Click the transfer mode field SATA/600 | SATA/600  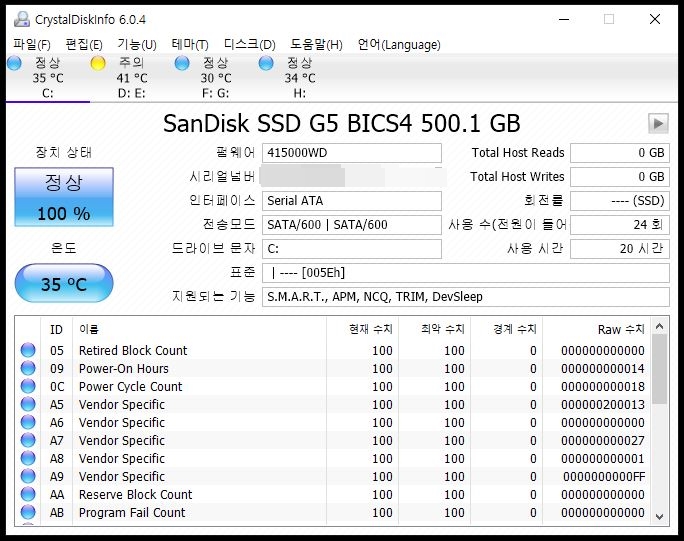coord(352,225)
